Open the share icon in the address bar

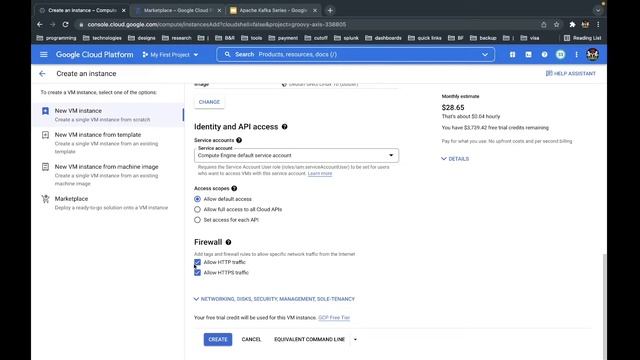tap(544, 24)
